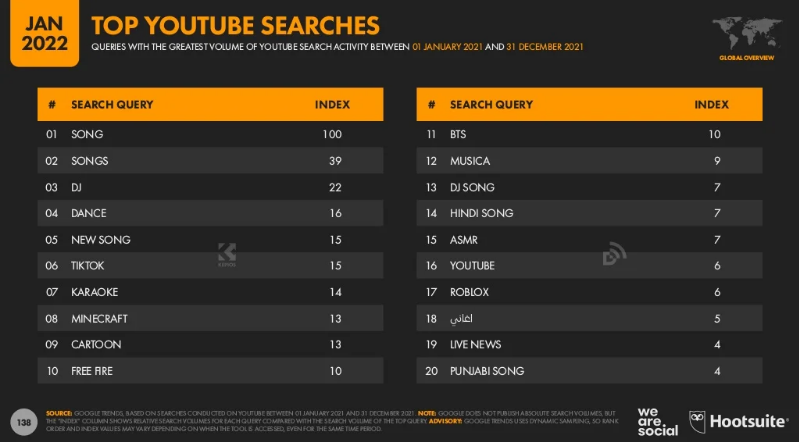Click the Hootsuite owl logo icon
This screenshot has height=442, width=799.
click(x=697, y=422)
